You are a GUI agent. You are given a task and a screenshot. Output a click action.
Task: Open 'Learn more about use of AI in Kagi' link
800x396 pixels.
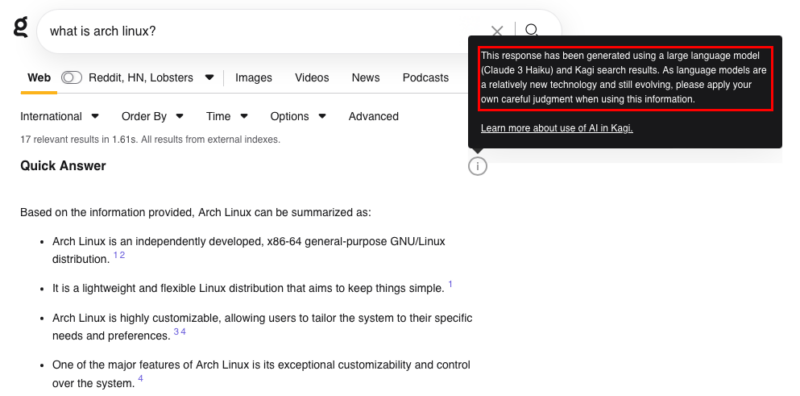pos(557,128)
